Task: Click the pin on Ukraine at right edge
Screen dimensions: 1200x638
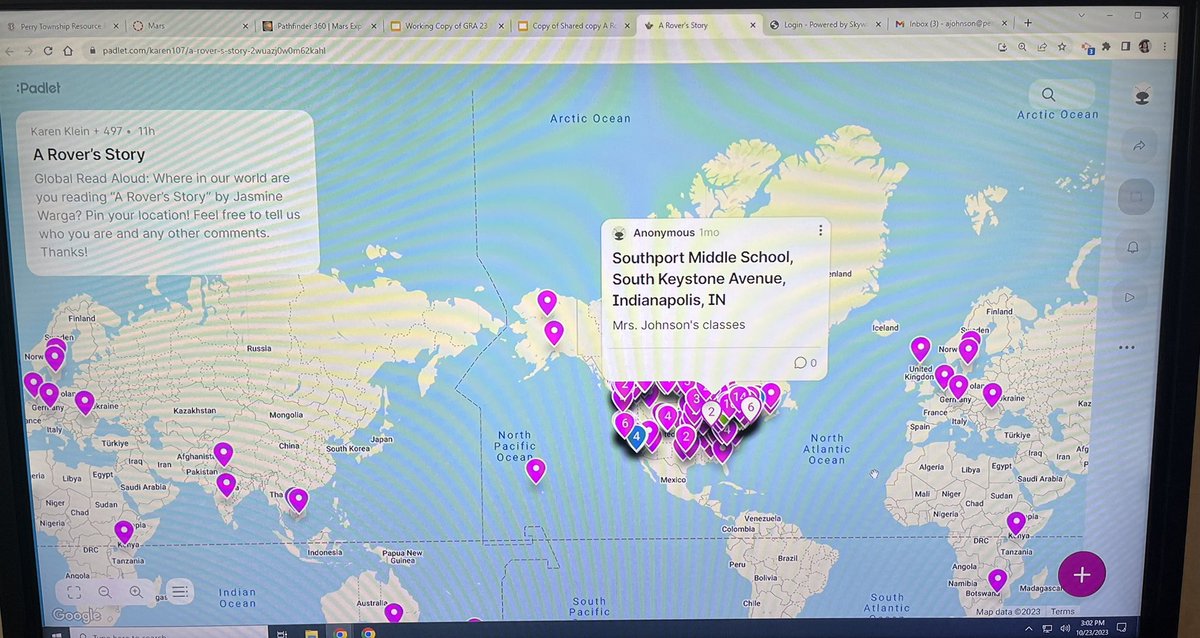Action: tap(991, 394)
